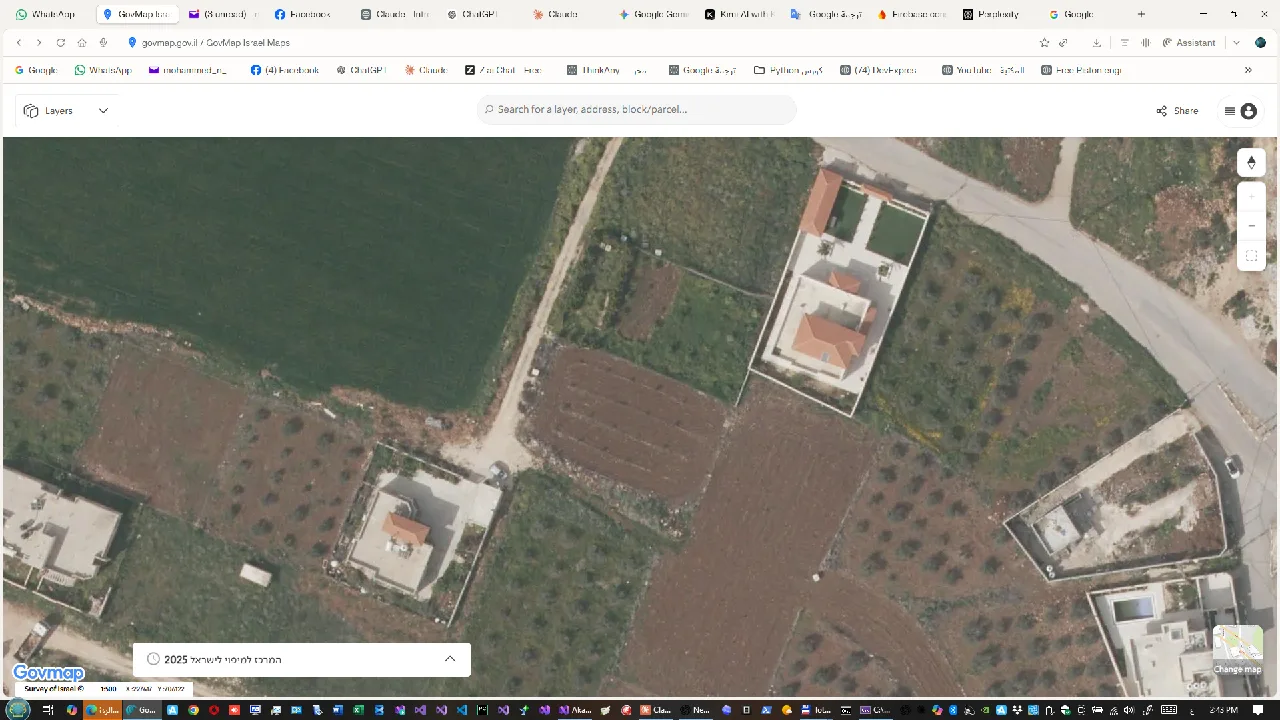
Task: Select the zoom-to-area dashed square tool
Action: pos(1251,256)
